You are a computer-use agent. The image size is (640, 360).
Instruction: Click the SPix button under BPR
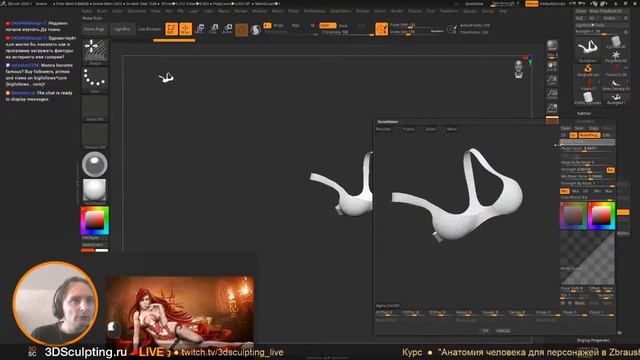pos(552,55)
